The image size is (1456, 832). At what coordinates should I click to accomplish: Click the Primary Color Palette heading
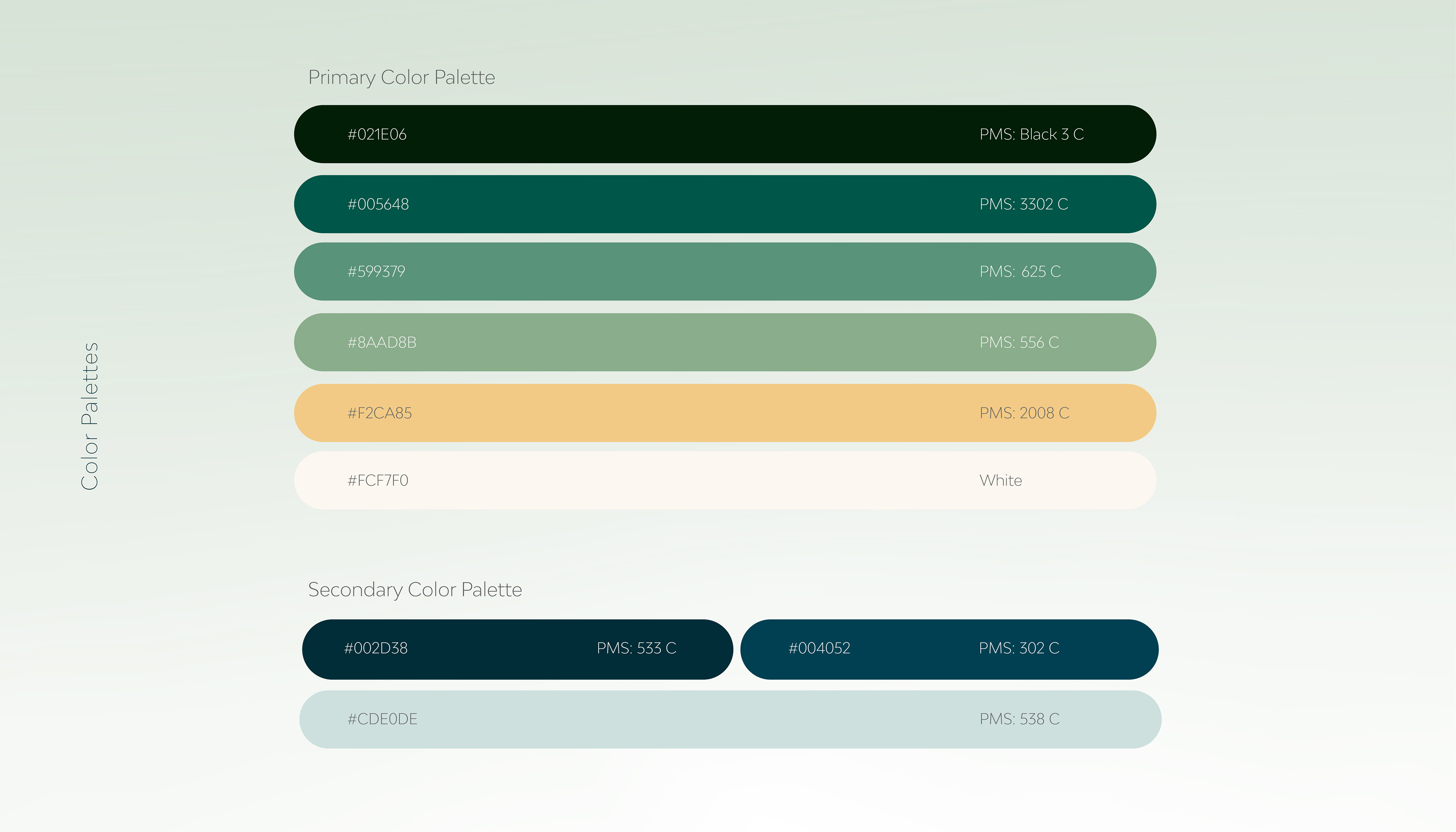(402, 77)
